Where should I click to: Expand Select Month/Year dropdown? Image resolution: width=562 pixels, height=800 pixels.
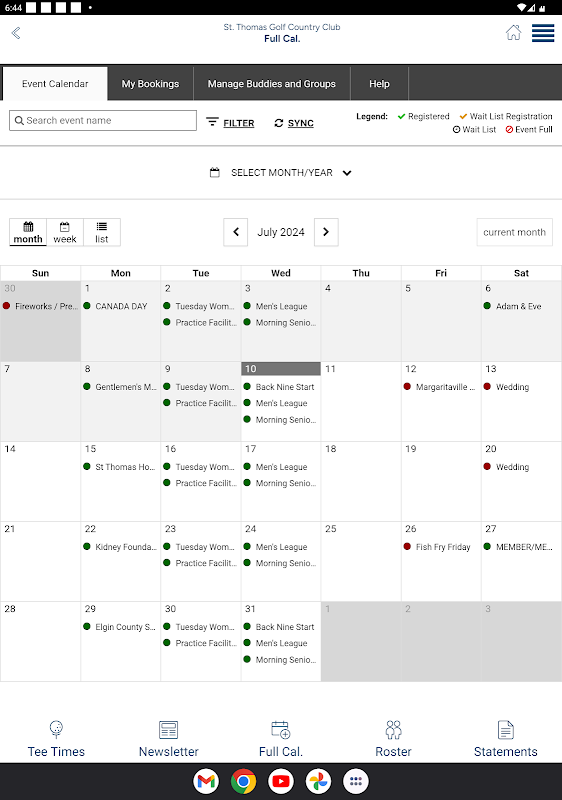(281, 172)
